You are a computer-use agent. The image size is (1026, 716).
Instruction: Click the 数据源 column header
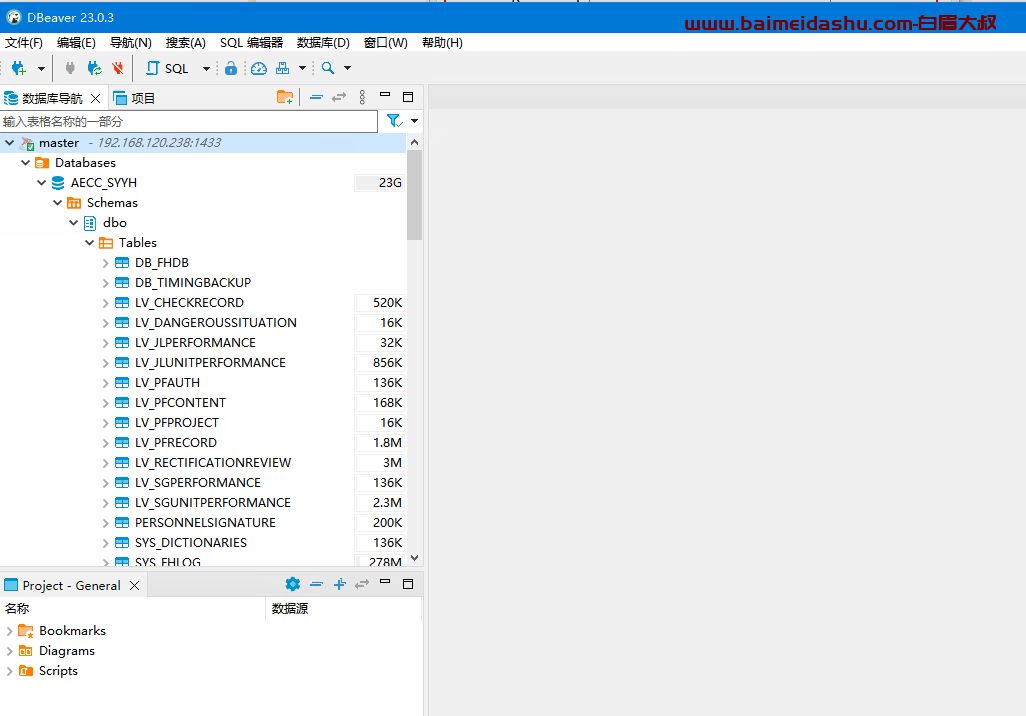[290, 608]
